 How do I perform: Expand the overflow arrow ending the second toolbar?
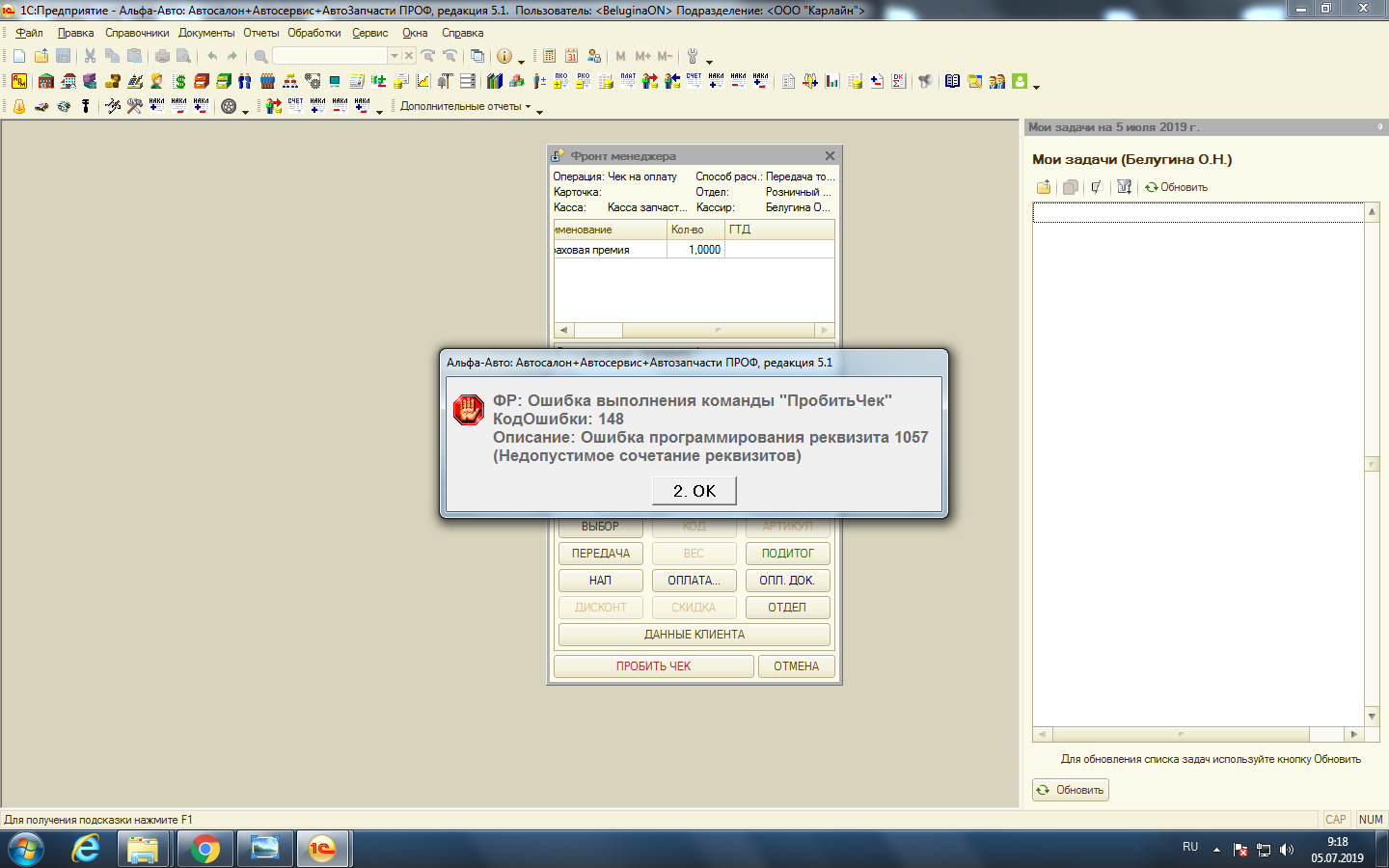(1037, 86)
